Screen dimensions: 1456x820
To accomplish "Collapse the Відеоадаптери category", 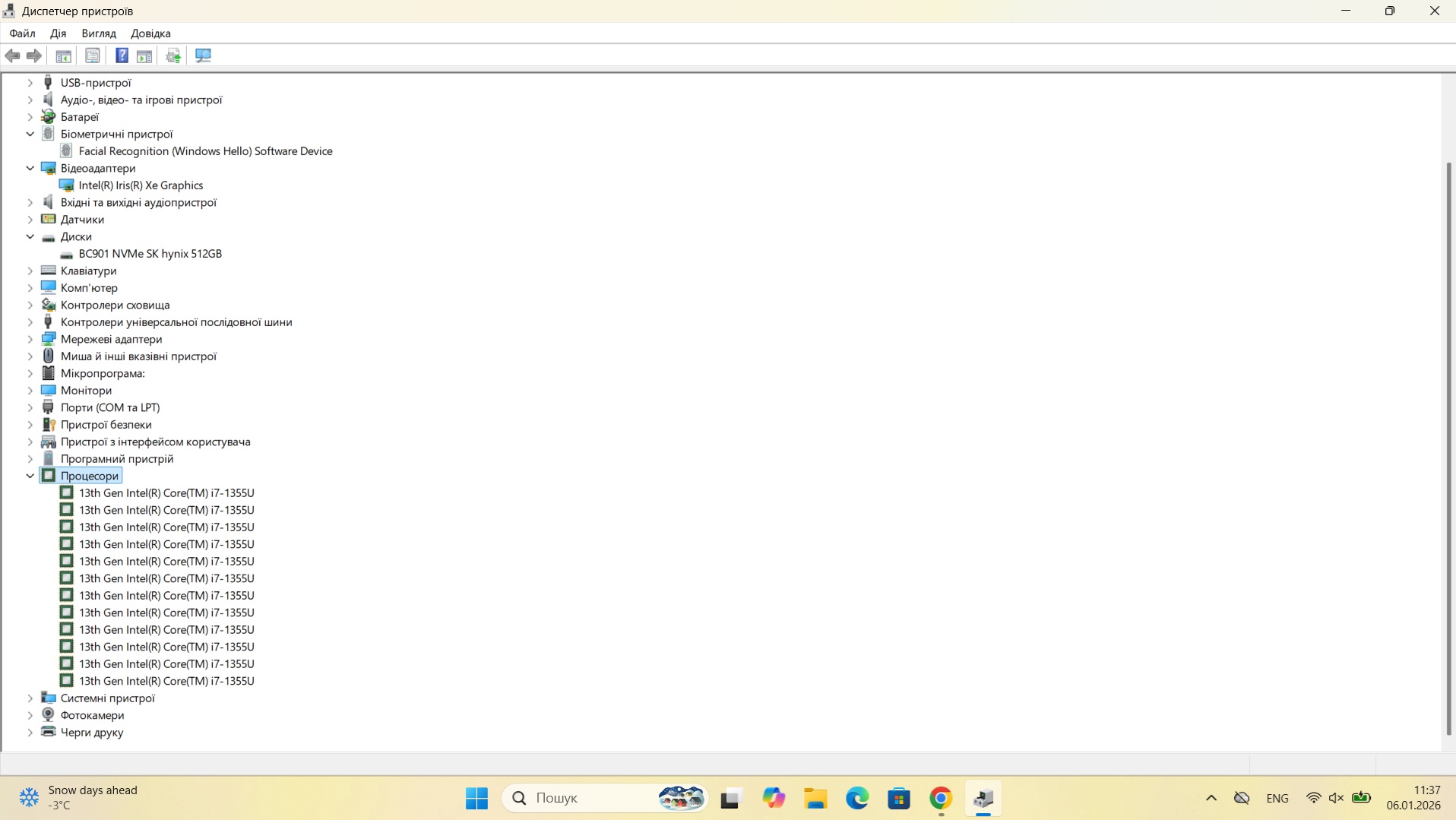I will coord(30,168).
